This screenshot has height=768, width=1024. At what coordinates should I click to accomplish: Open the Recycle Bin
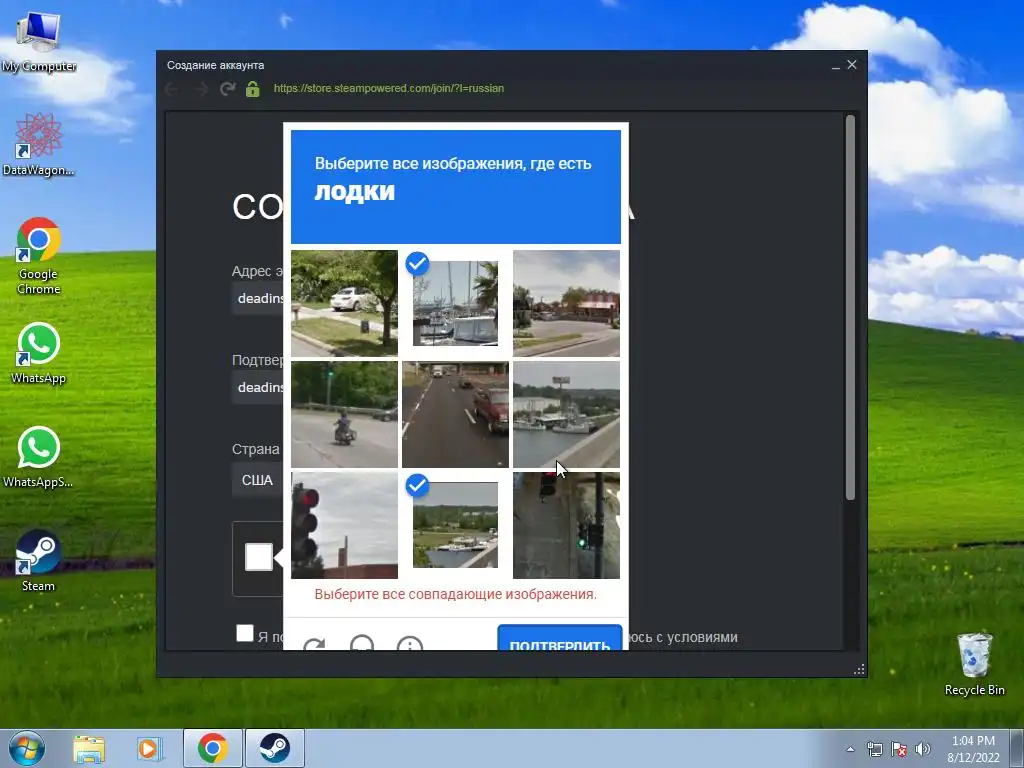coord(974,664)
